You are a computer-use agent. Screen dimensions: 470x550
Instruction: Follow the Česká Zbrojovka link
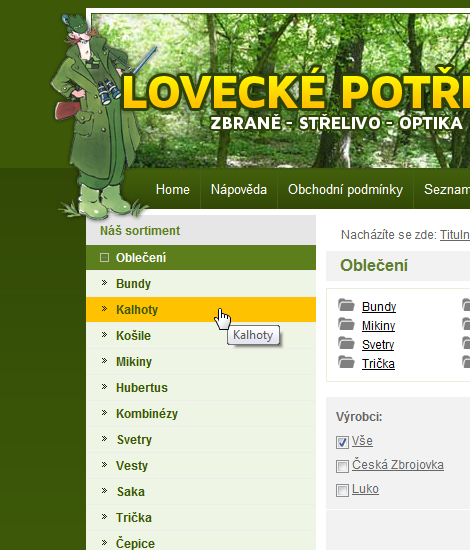pyautogui.click(x=398, y=465)
